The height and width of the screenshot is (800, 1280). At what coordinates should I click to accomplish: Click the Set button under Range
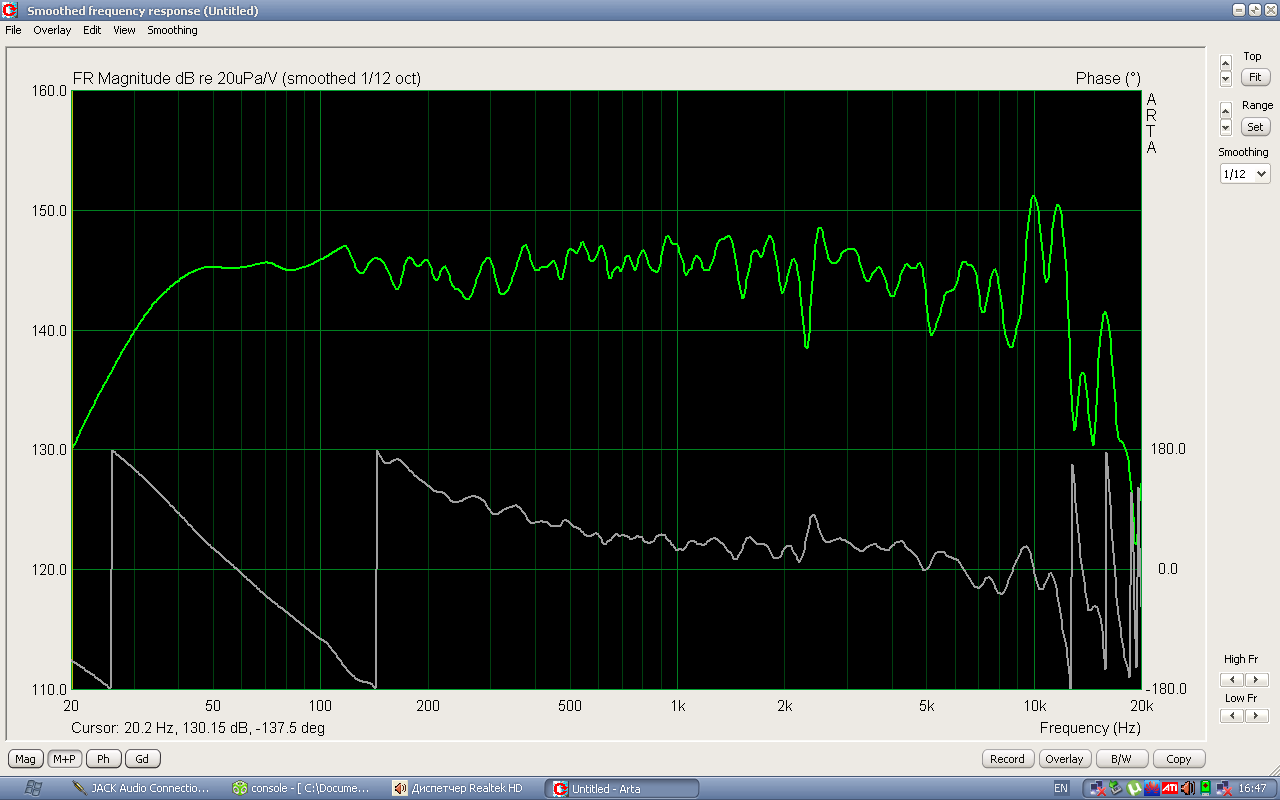pos(1255,127)
